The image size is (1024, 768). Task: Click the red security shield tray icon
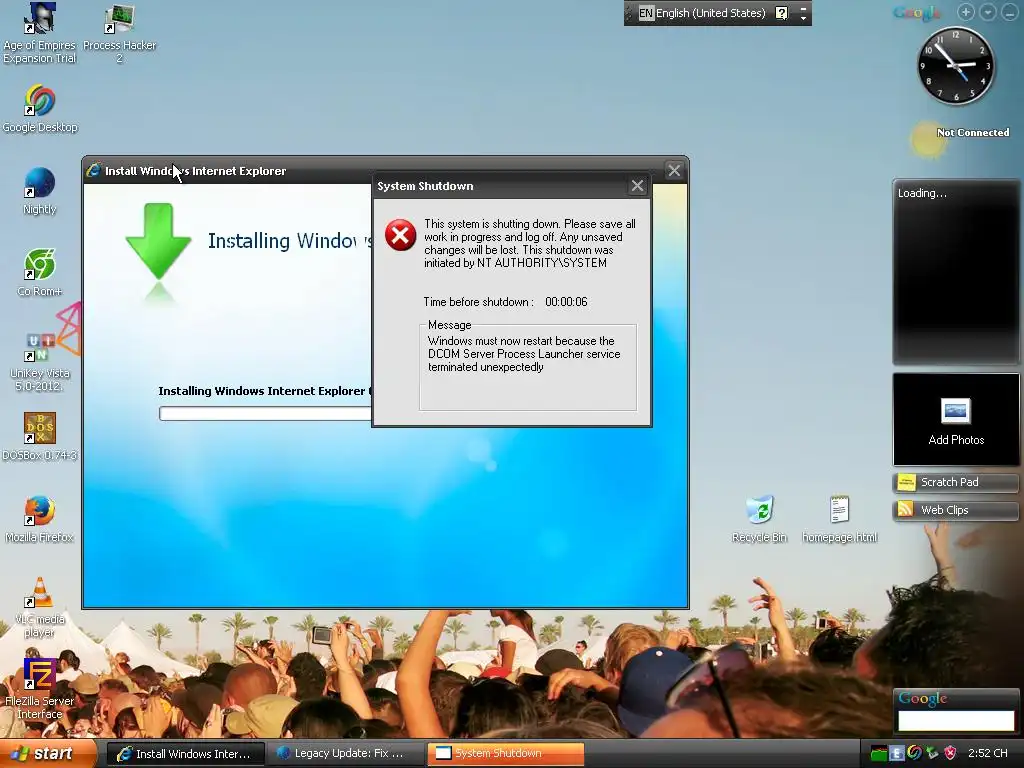coord(950,754)
